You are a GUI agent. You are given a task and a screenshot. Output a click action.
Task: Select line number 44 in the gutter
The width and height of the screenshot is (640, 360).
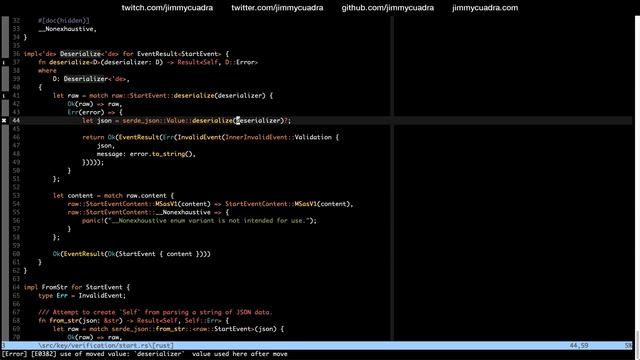pyautogui.click(x=16, y=120)
